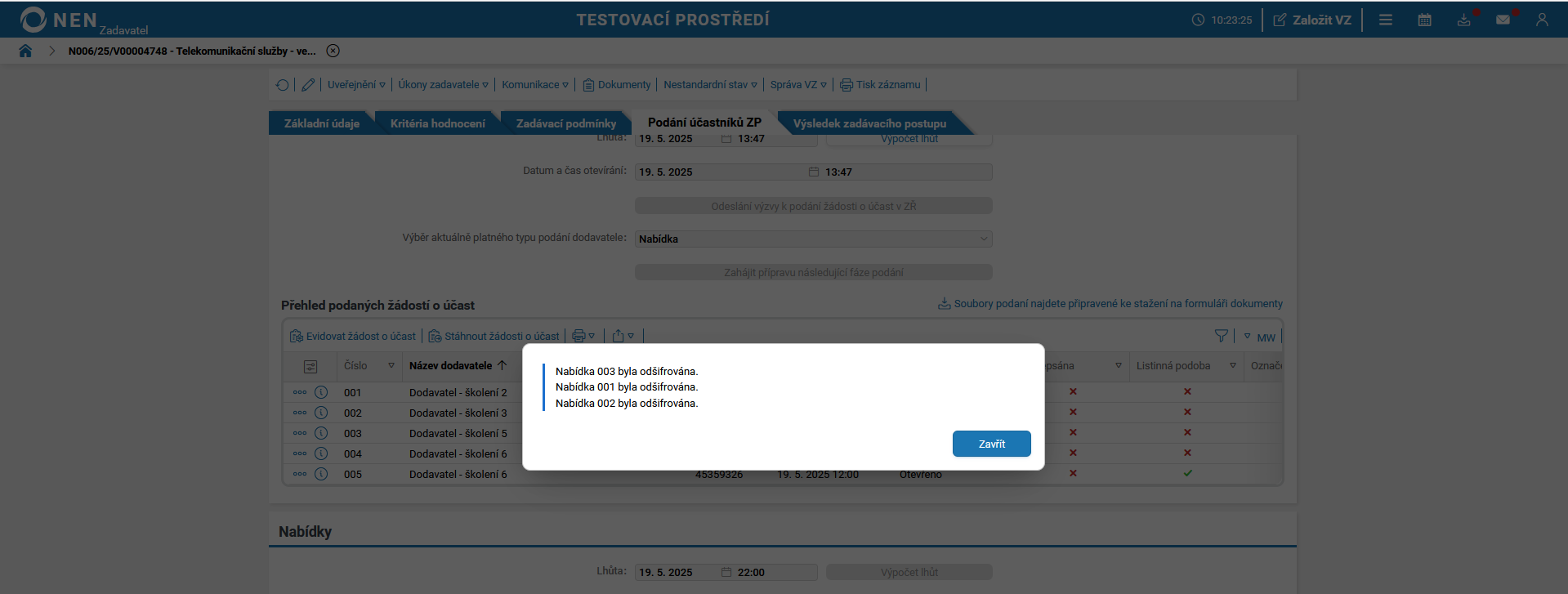This screenshot has width=1568, height=594.
Task: Expand the Komunikace menu
Action: [535, 85]
